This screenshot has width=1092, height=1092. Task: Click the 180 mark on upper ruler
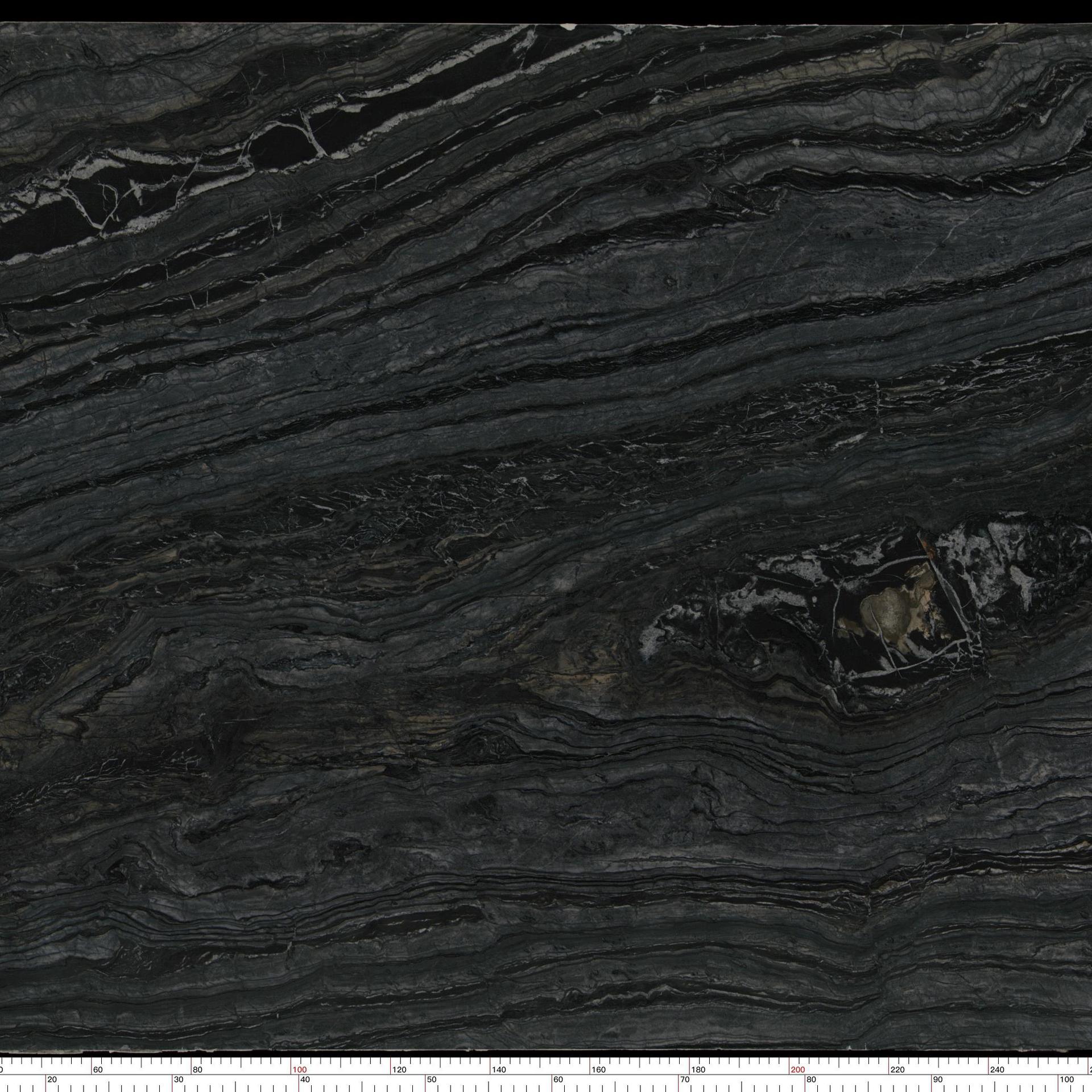(698, 1070)
